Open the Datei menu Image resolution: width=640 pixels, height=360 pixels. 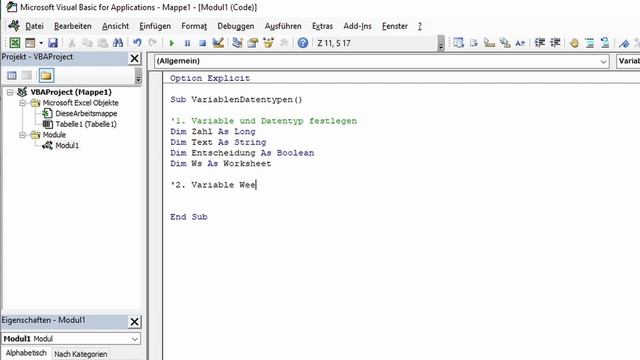(34, 26)
